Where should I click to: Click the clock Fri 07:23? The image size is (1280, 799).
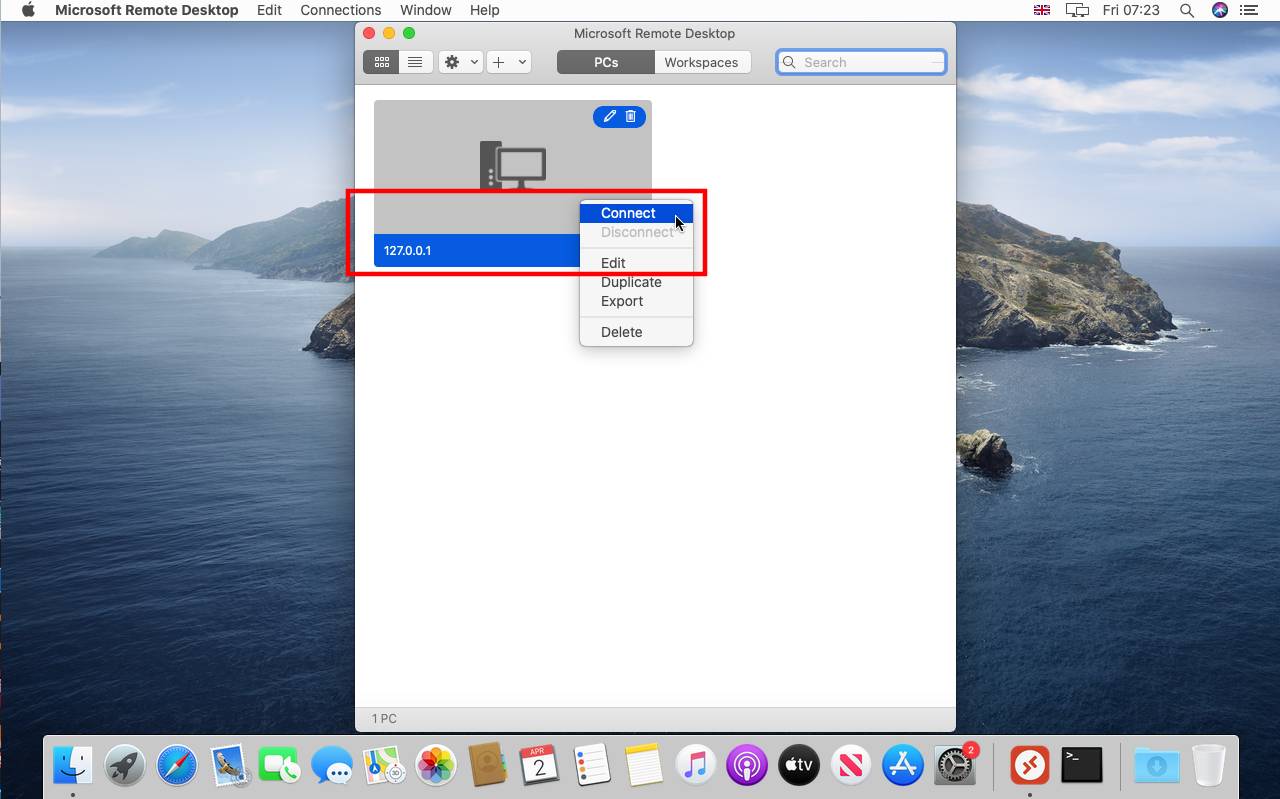pos(1131,10)
